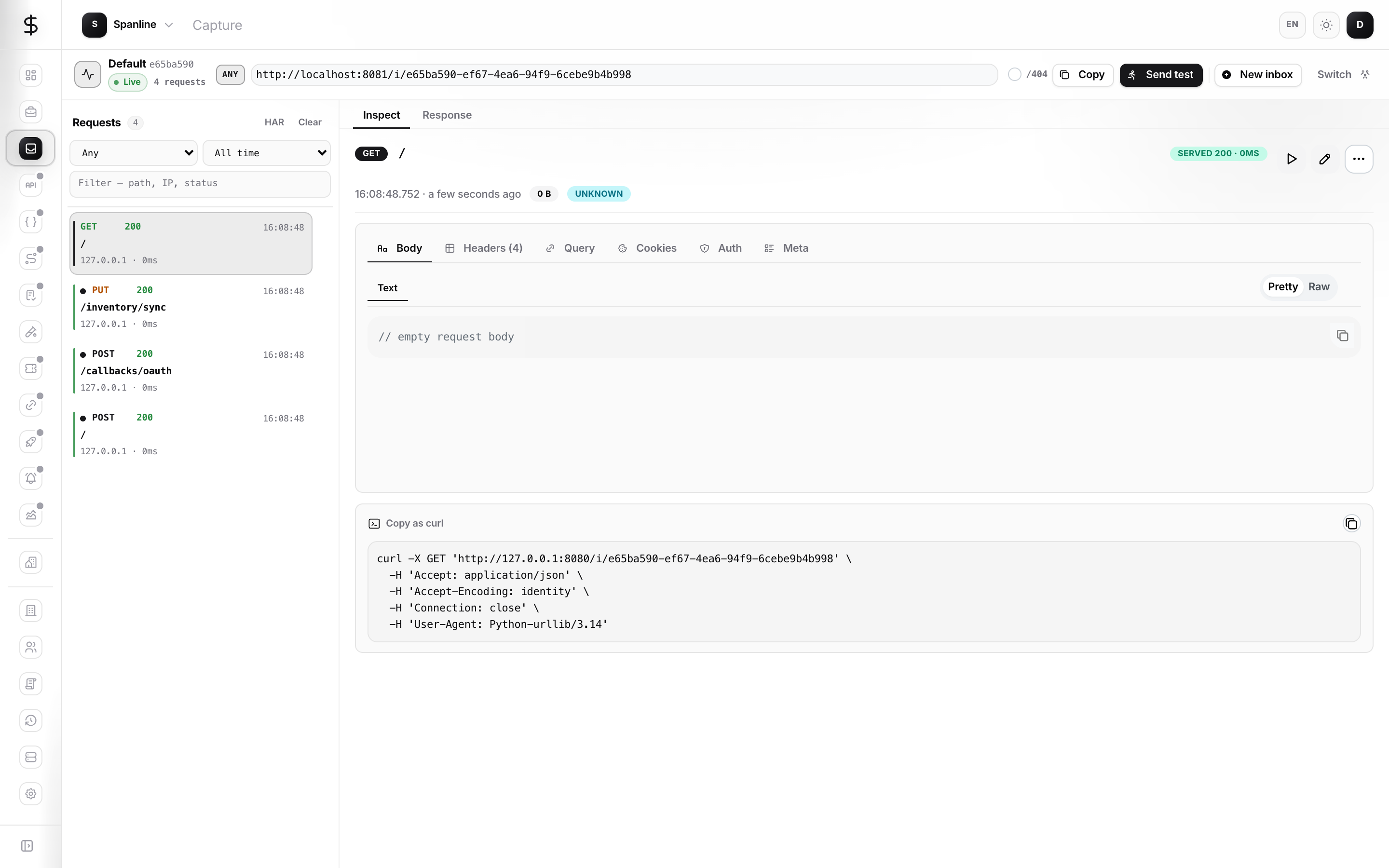Toggle the Live status badge
Image resolution: width=1389 pixels, height=868 pixels.
tap(127, 82)
